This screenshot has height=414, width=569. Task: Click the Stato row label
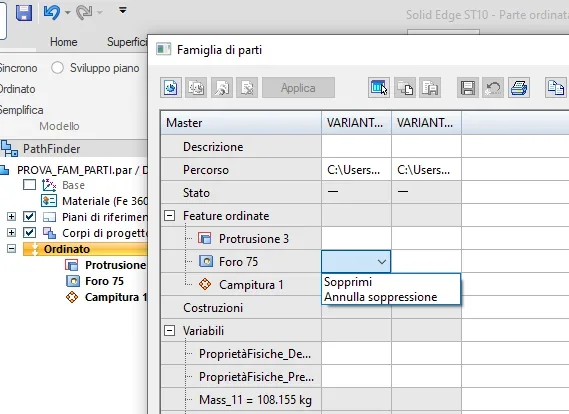point(196,193)
